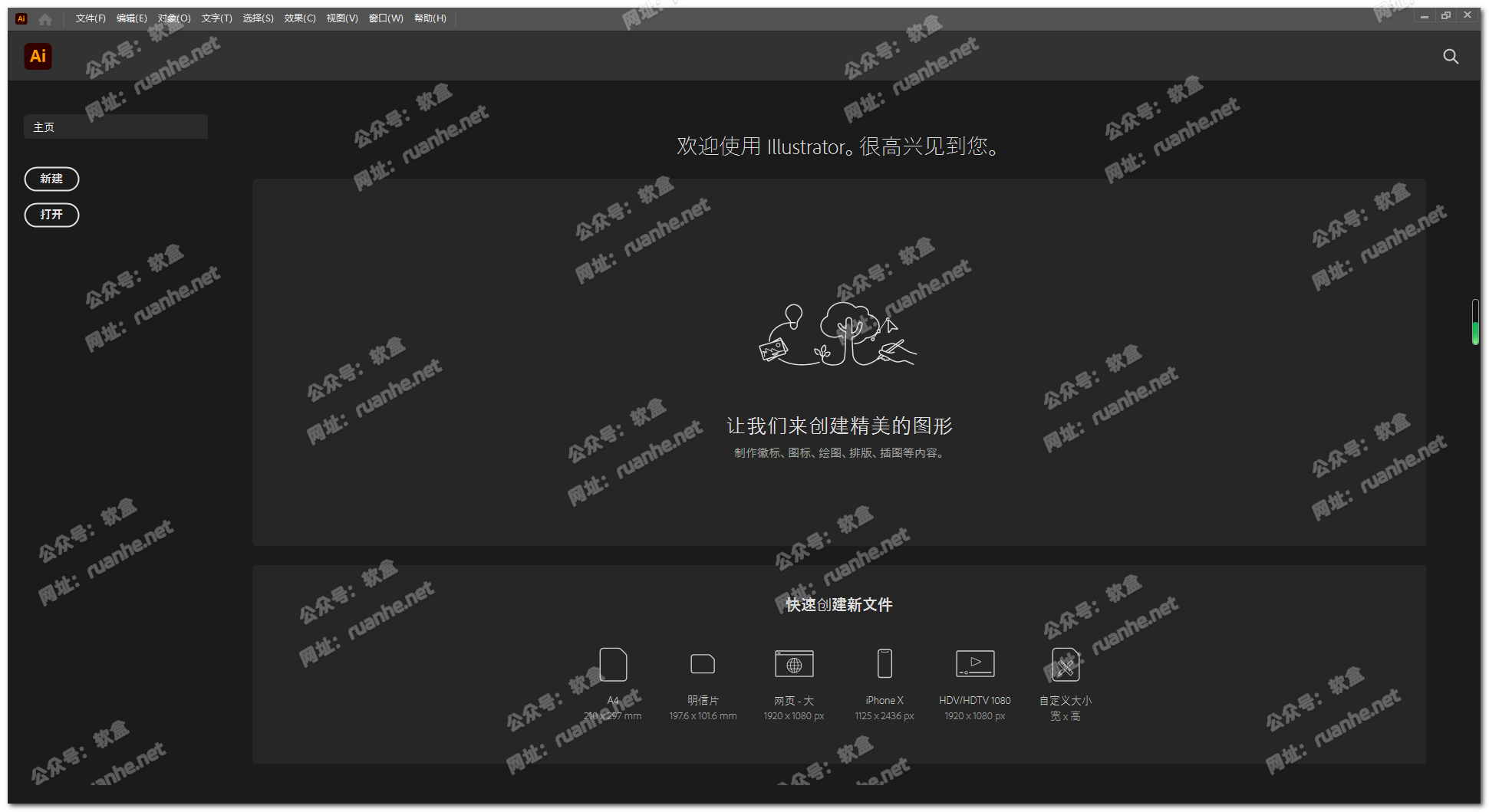Select the HDV/HDTV 1080 preset icon
The image size is (1489, 812).
coord(975,664)
